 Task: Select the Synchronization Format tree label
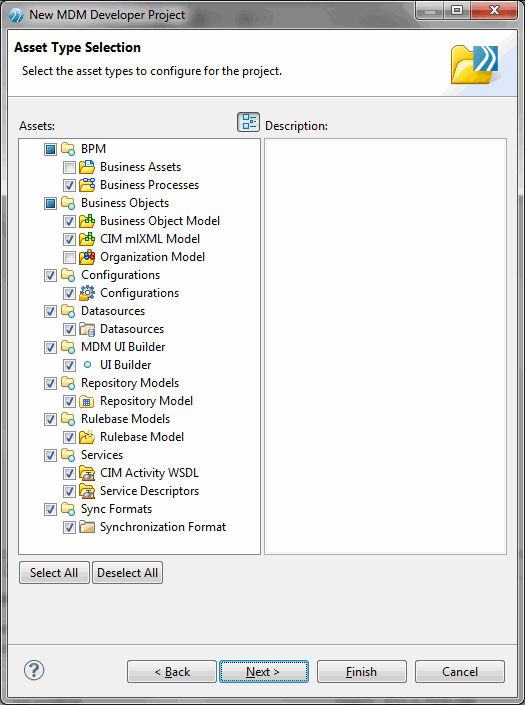(163, 527)
